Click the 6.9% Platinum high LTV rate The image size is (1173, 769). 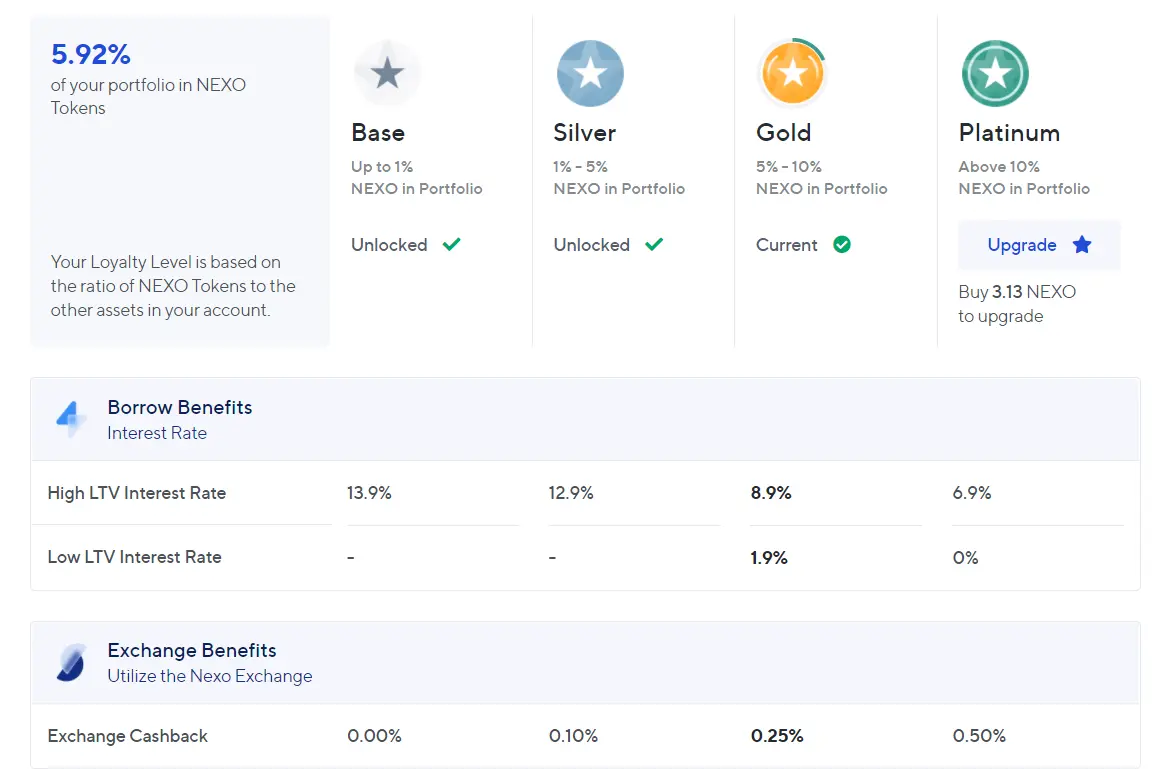pyautogui.click(x=972, y=493)
